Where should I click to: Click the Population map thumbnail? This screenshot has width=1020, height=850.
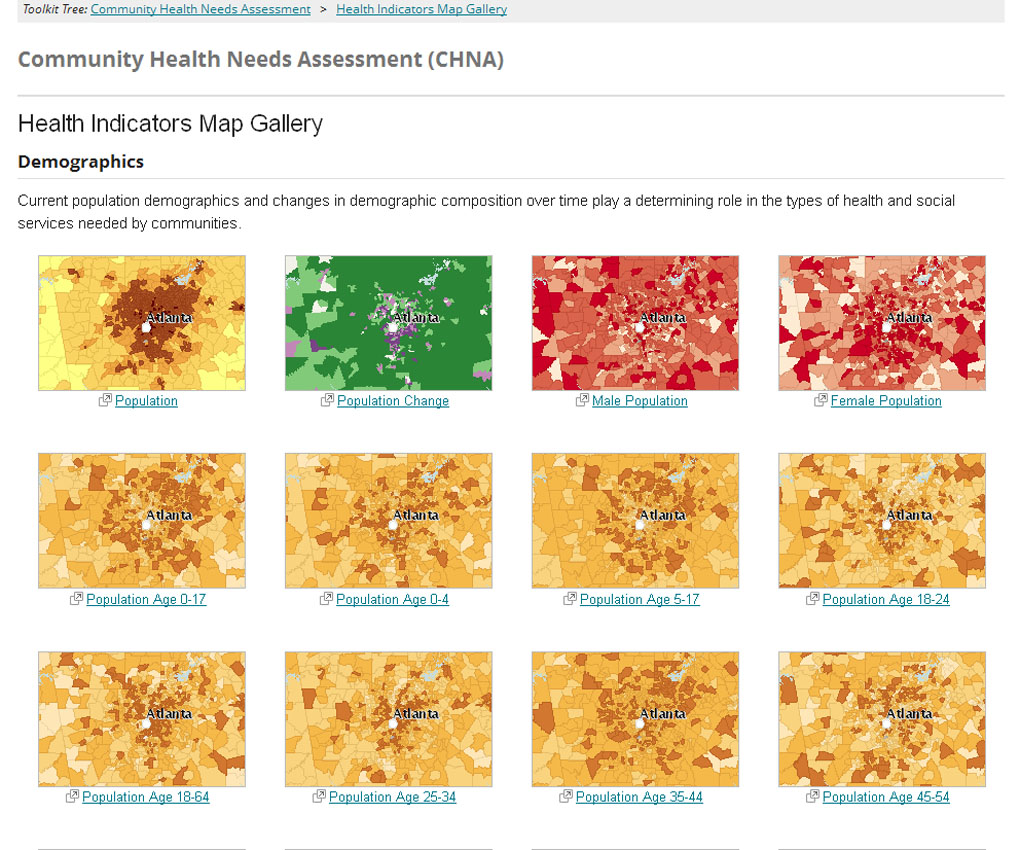(x=141, y=322)
